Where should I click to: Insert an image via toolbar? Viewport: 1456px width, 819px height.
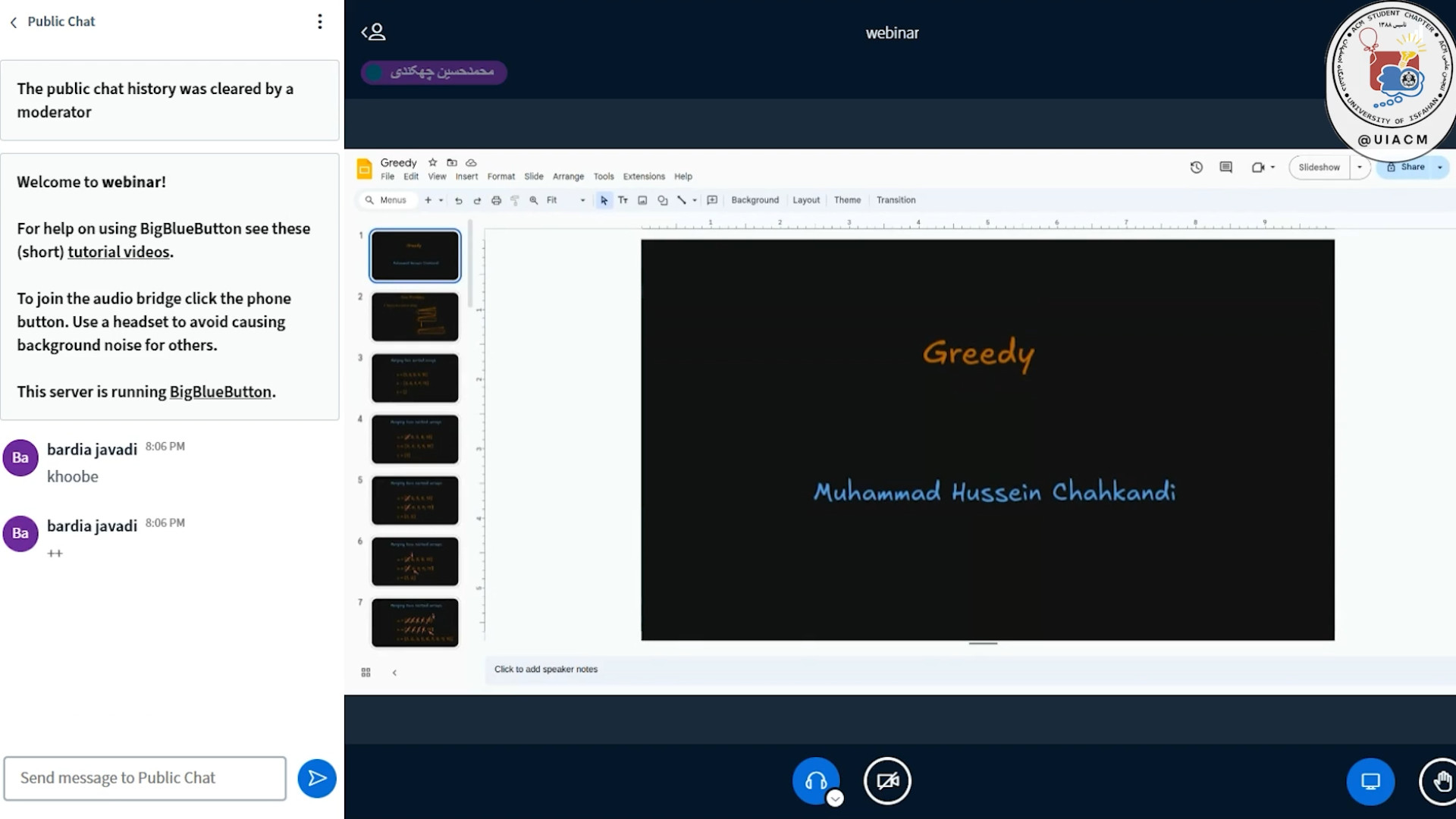click(642, 200)
